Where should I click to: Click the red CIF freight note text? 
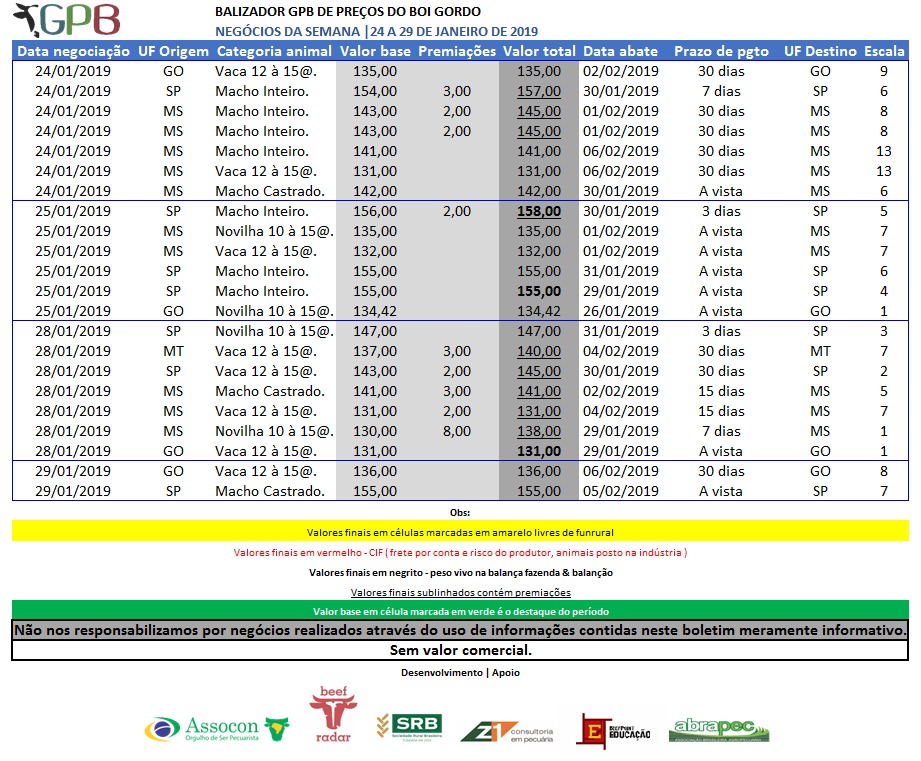[460, 552]
